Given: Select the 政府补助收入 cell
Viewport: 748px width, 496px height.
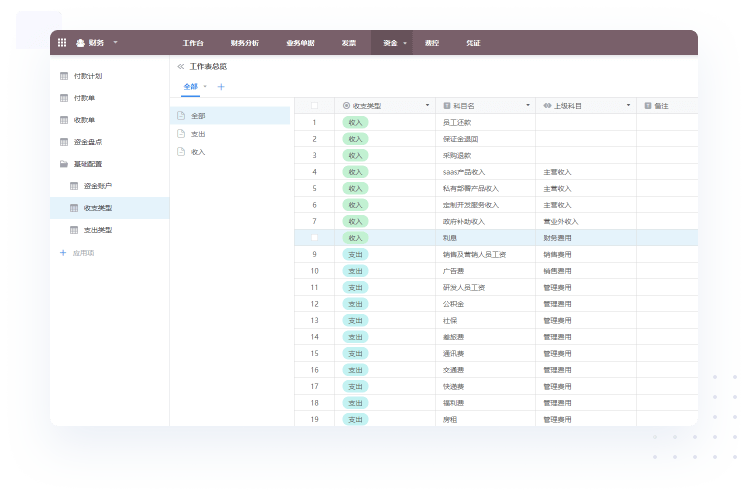Looking at the screenshot, I should click(x=486, y=222).
